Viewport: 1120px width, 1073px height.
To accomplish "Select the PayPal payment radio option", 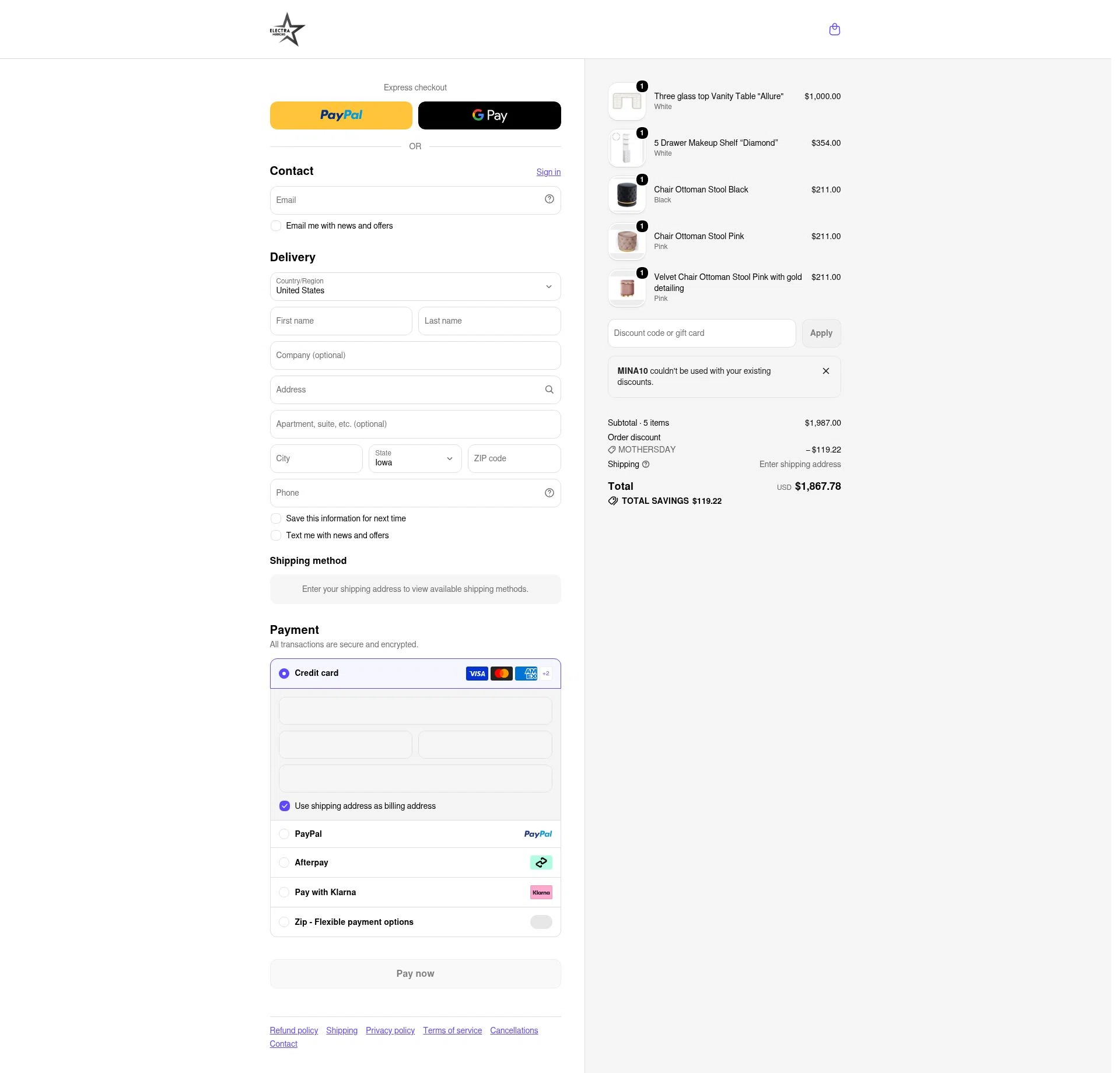I will [x=284, y=834].
